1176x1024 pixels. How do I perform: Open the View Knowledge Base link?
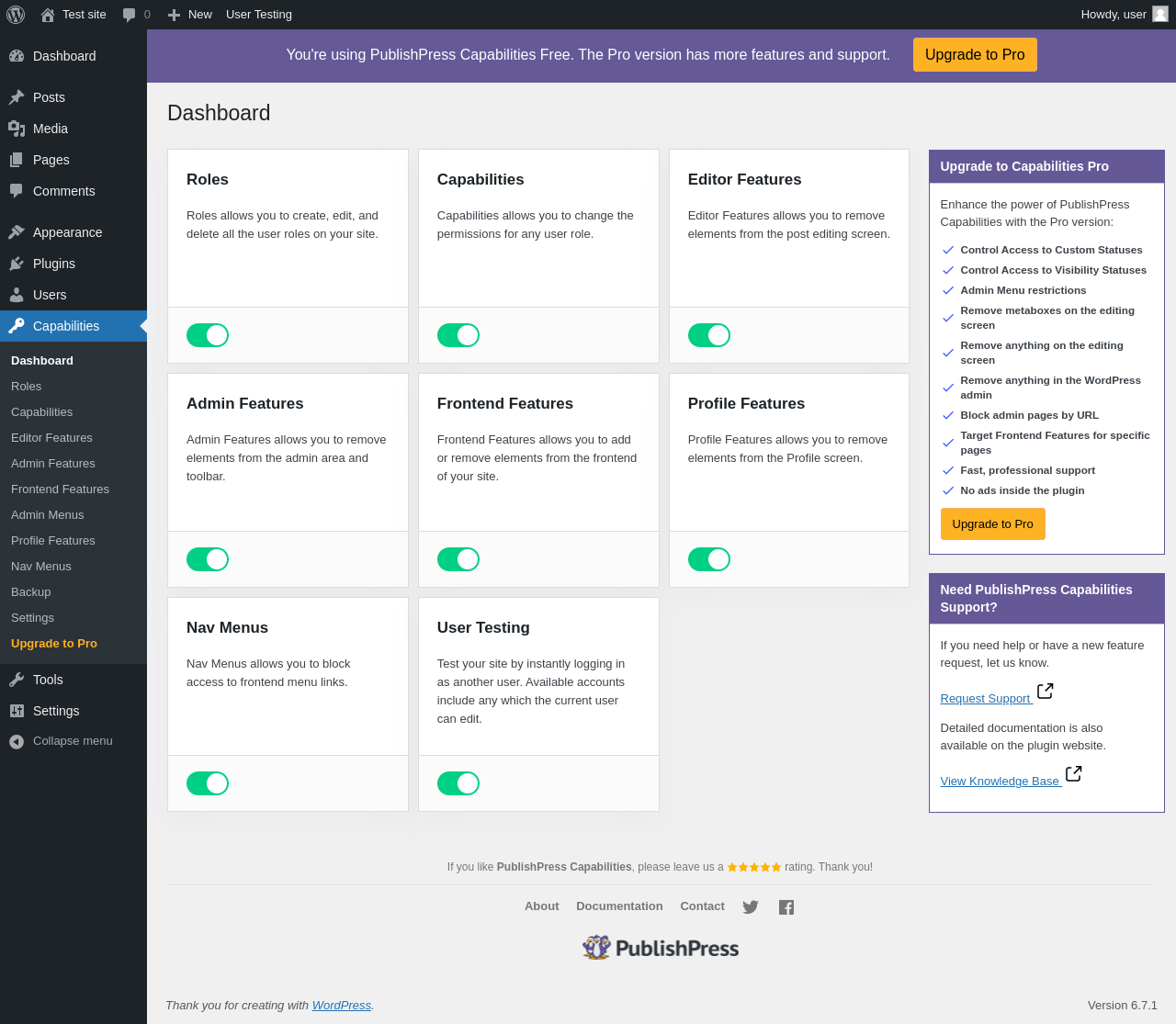pyautogui.click(x=1000, y=782)
